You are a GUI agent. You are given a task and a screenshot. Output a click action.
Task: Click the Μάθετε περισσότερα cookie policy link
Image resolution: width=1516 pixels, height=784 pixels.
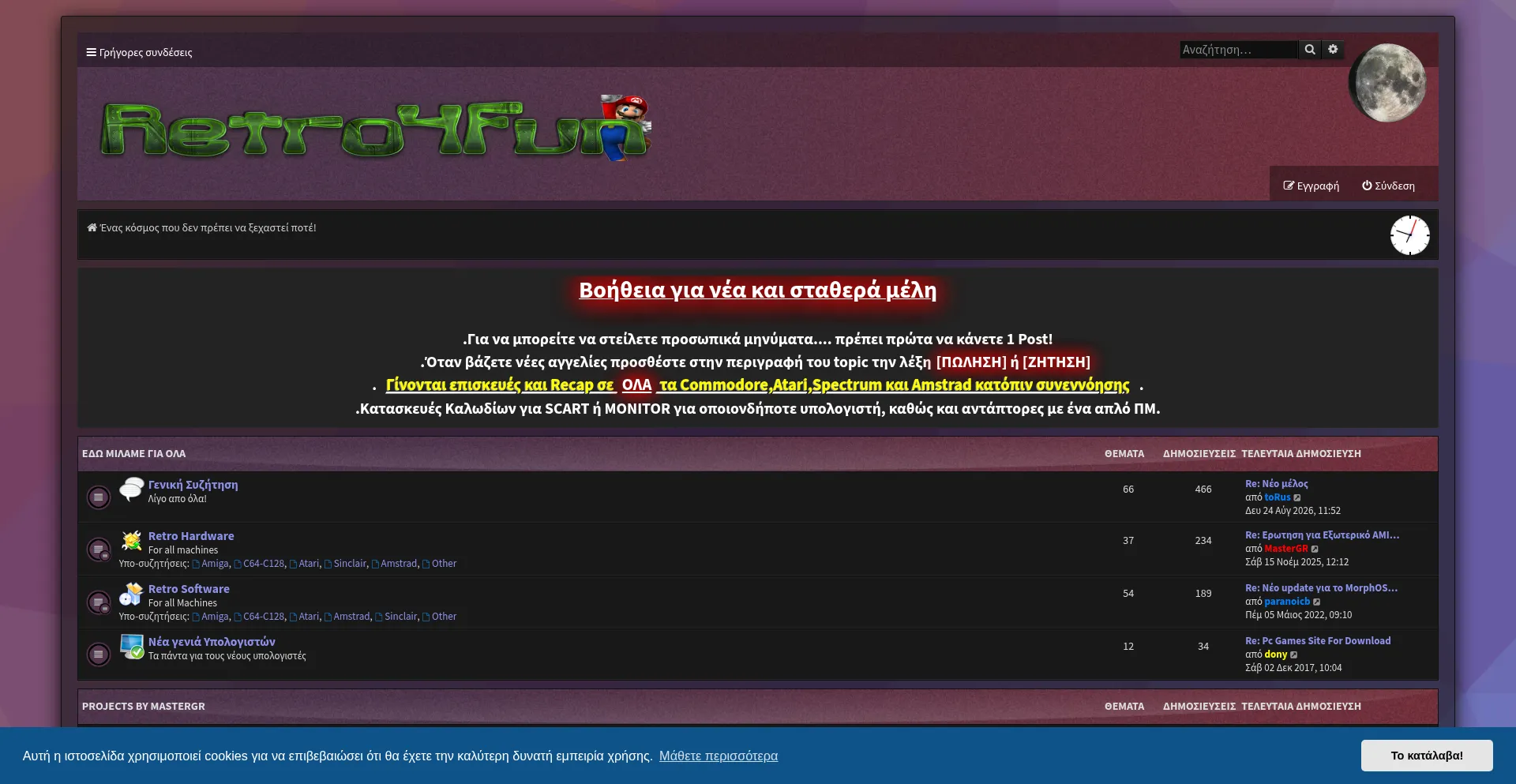(719, 756)
